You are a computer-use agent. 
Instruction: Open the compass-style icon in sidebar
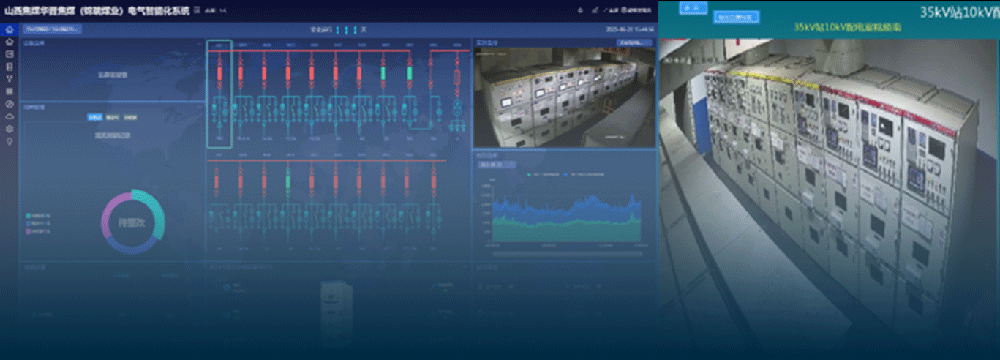[9, 103]
